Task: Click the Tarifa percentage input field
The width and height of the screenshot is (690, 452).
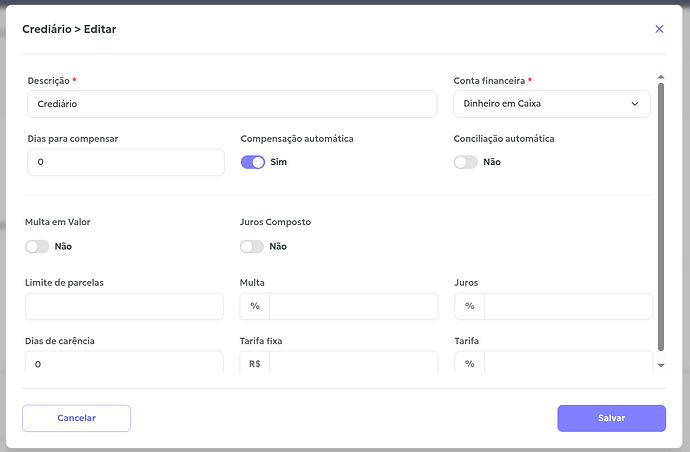Action: (567, 362)
